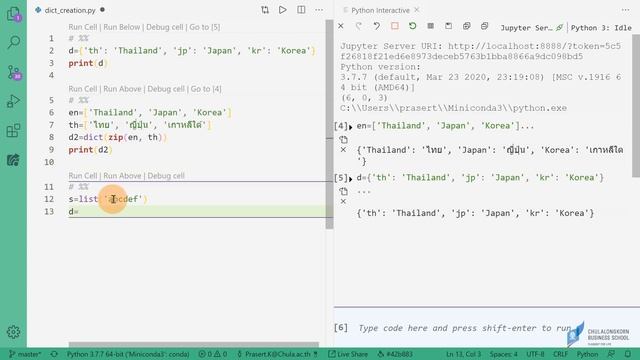This screenshot has width=640, height=360.
Task: Click the Redo icon in interactive toolbar
Action: (358, 26)
